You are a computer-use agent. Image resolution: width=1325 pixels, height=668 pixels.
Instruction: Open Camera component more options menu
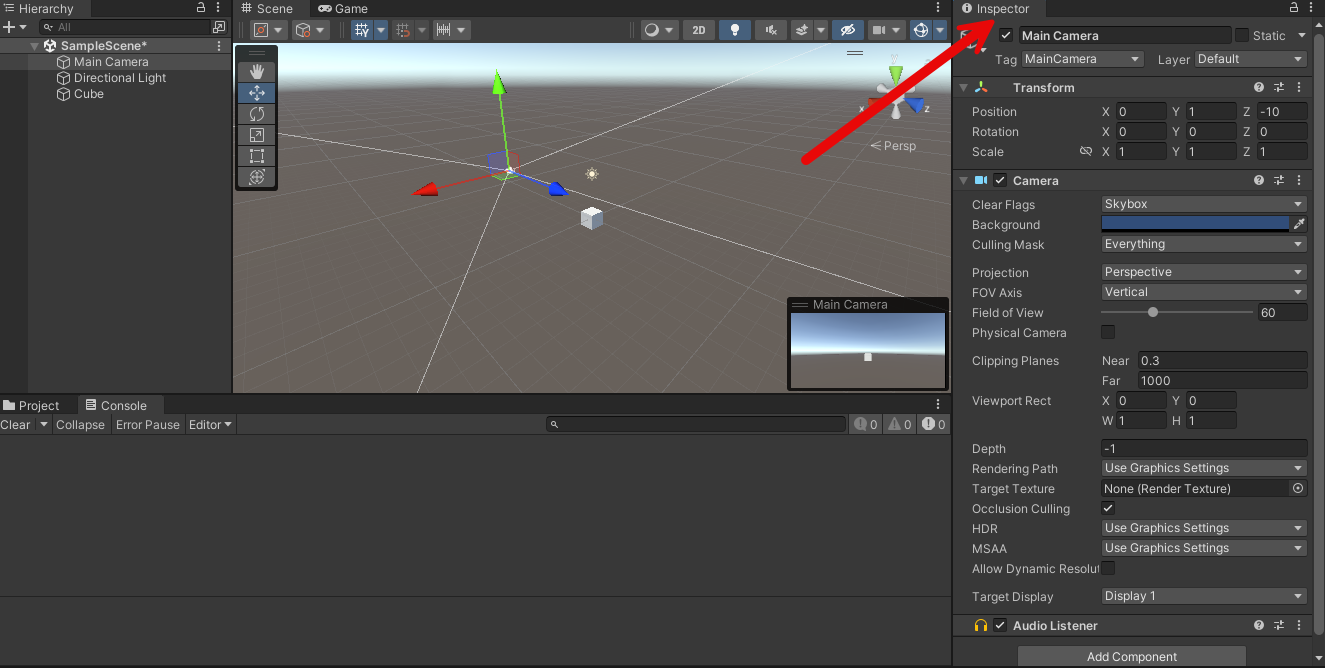point(1298,181)
